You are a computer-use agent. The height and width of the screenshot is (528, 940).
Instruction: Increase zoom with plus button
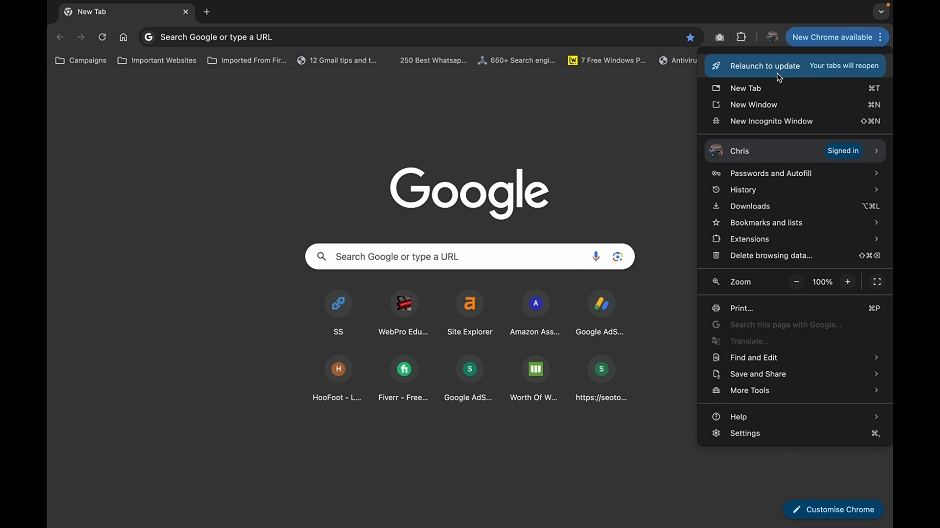(x=848, y=282)
